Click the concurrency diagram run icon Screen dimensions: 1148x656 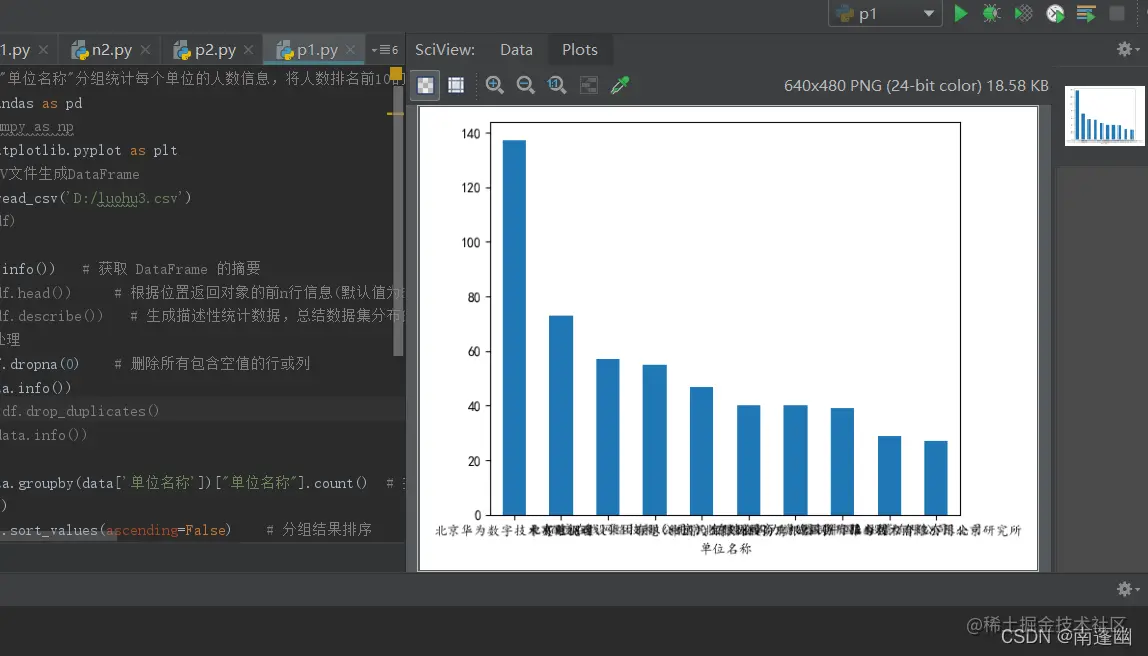(x=1086, y=13)
